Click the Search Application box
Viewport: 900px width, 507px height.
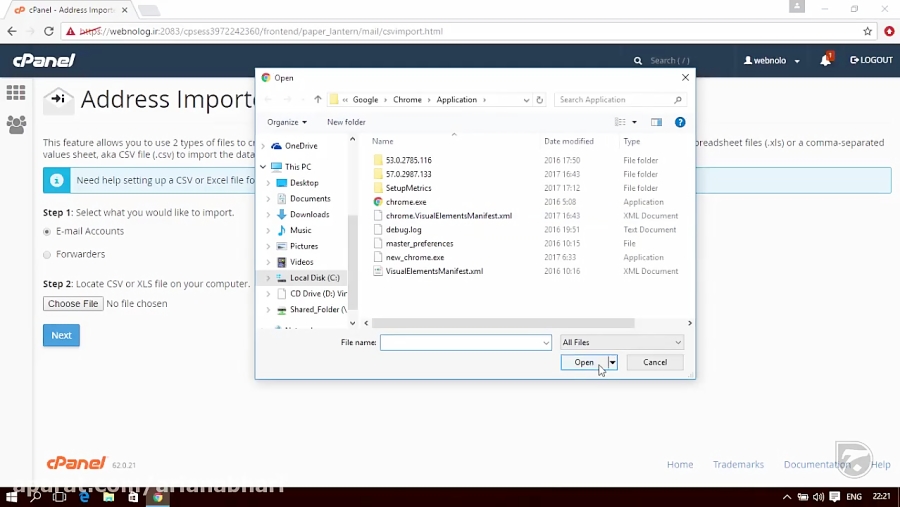(x=620, y=100)
